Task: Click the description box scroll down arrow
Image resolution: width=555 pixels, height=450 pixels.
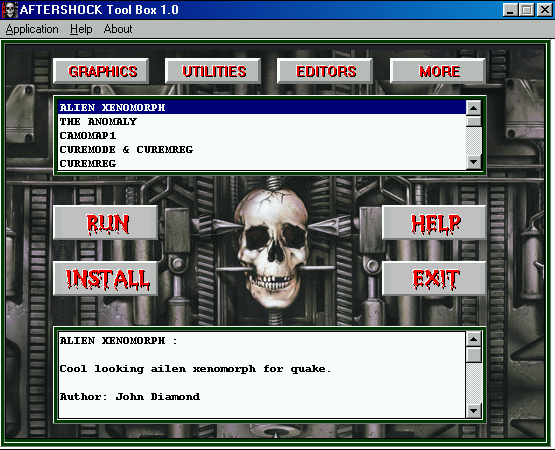Action: pyautogui.click(x=474, y=411)
